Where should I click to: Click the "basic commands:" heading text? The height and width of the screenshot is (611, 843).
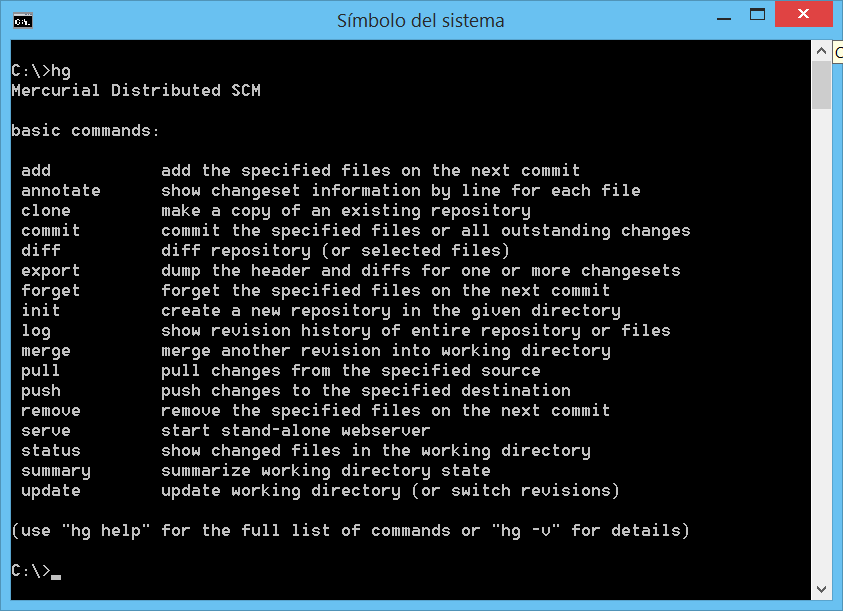tap(85, 131)
